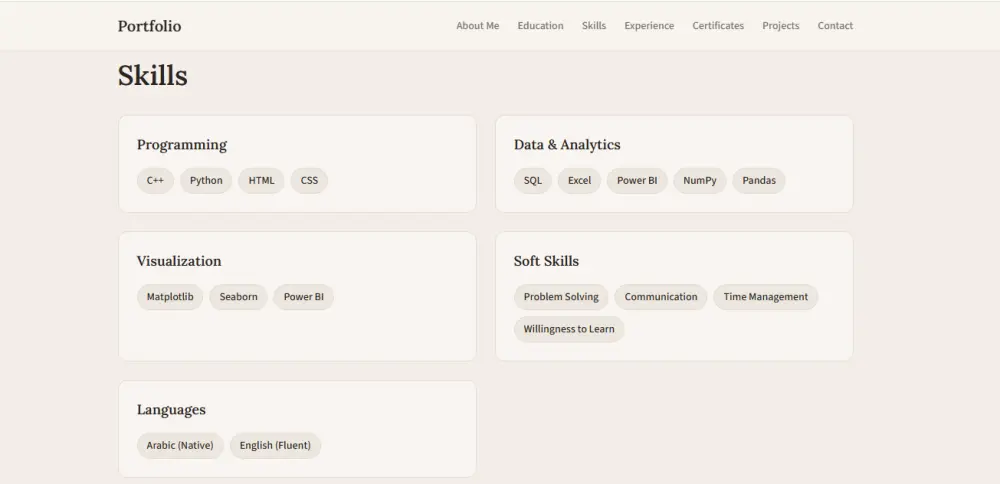Select the Matplotlib tag under Visualization
The image size is (1000, 484).
pos(170,297)
